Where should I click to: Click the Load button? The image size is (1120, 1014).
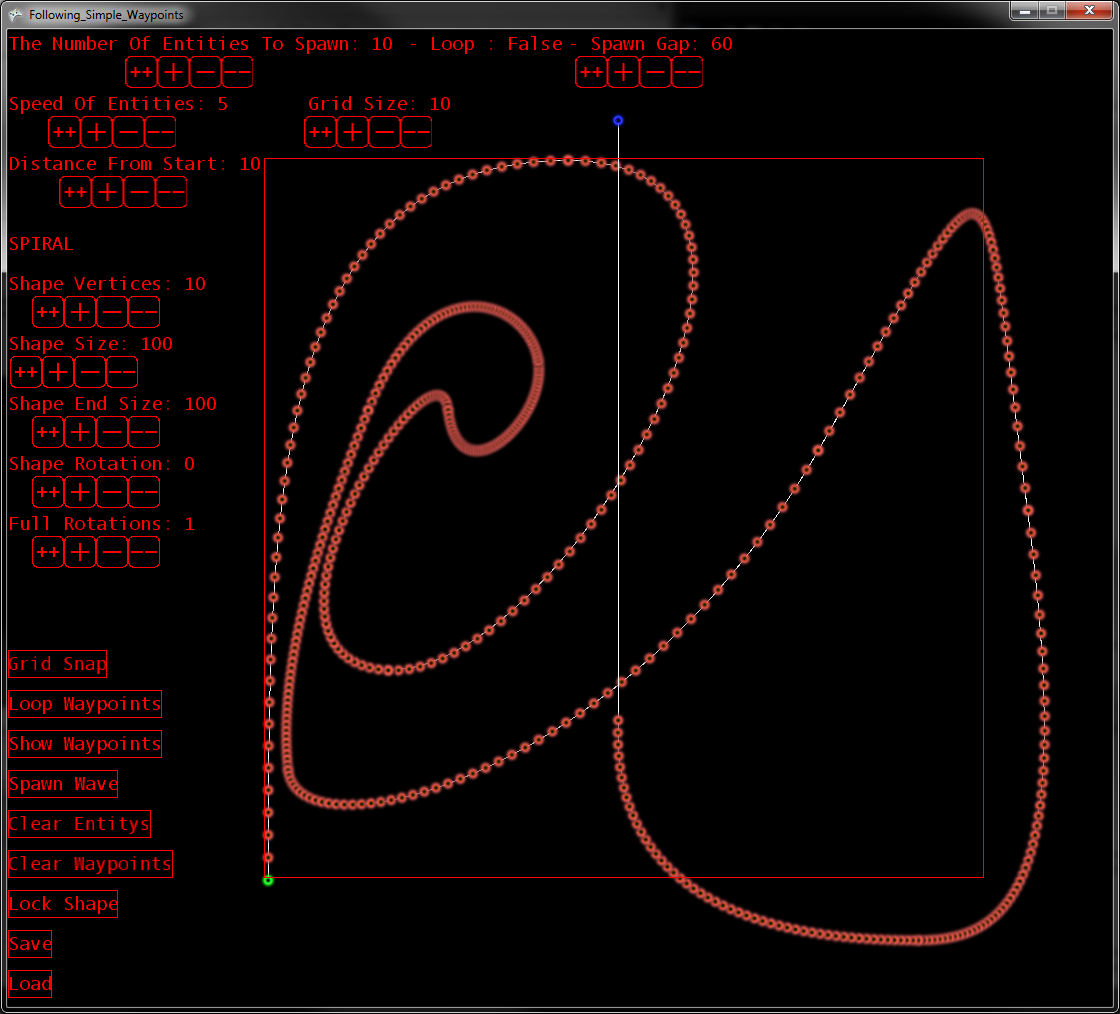[x=30, y=984]
